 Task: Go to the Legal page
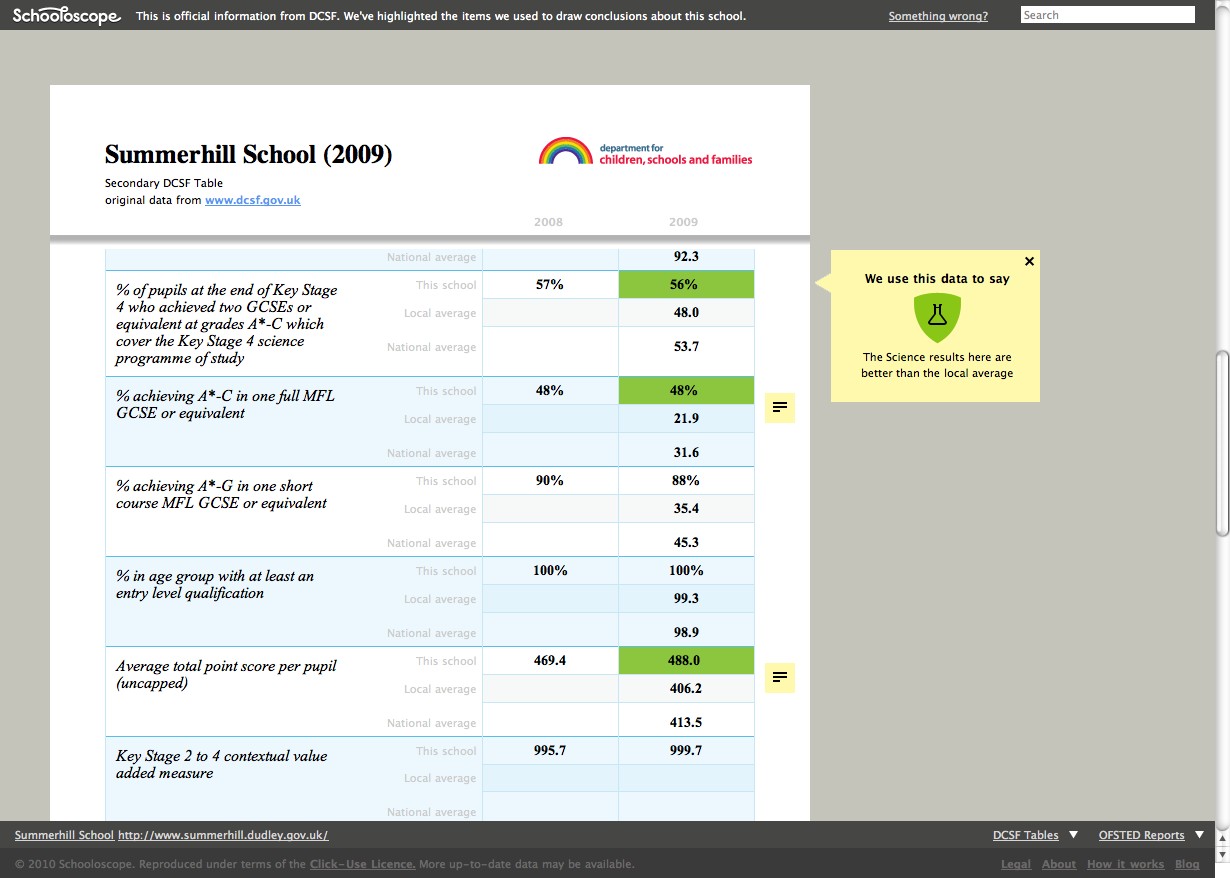(x=1016, y=864)
